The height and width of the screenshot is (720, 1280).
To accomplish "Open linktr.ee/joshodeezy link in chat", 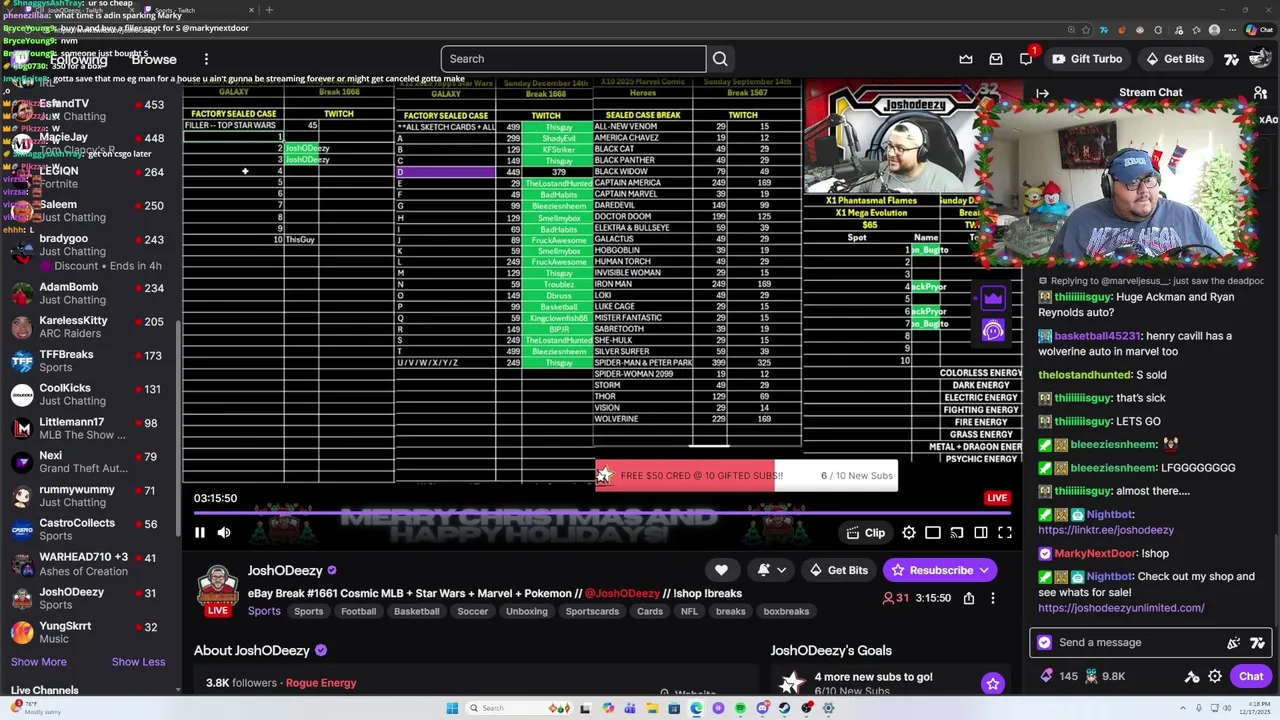I will click(x=1106, y=530).
